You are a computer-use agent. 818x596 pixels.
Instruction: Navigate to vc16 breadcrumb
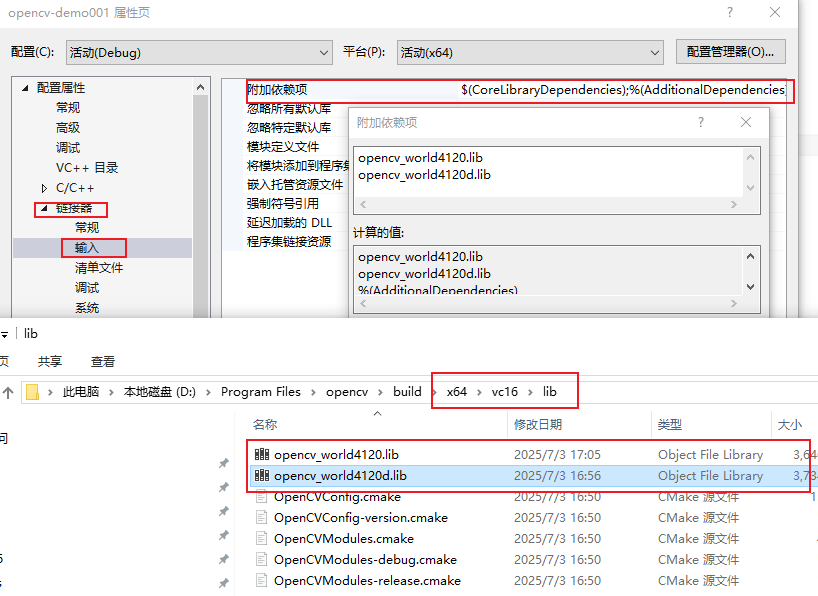(x=504, y=392)
